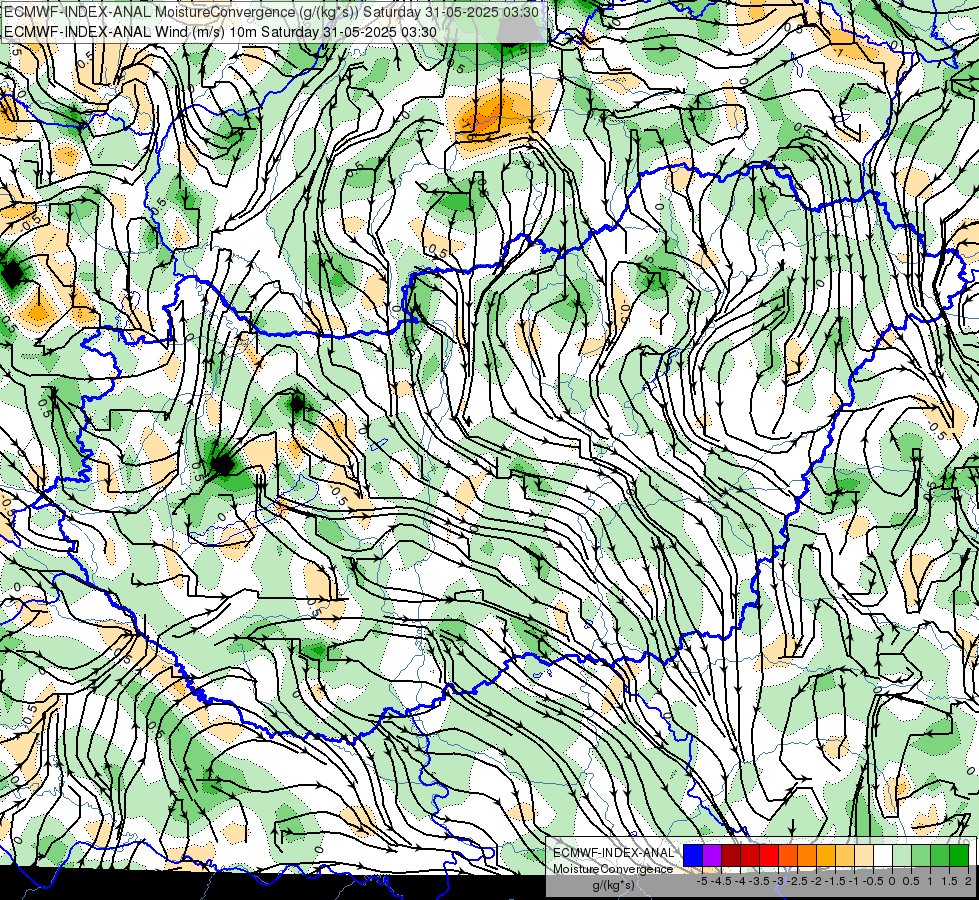Click the '2' tick label at legend end
This screenshot has height=900, width=979.
968,881
